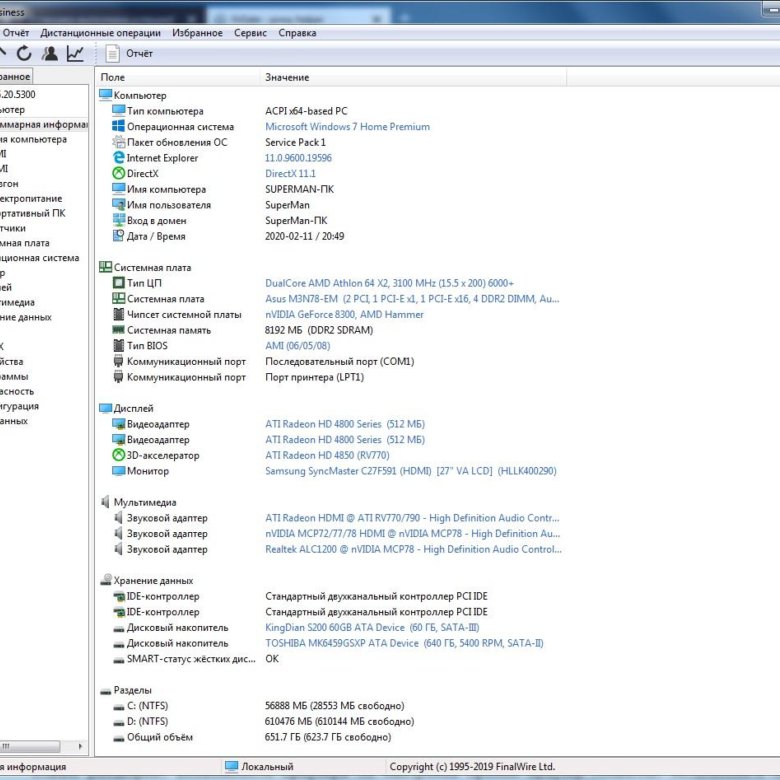The width and height of the screenshot is (780, 780).
Task: Click the graph chart toolbar icon
Action: (75, 54)
